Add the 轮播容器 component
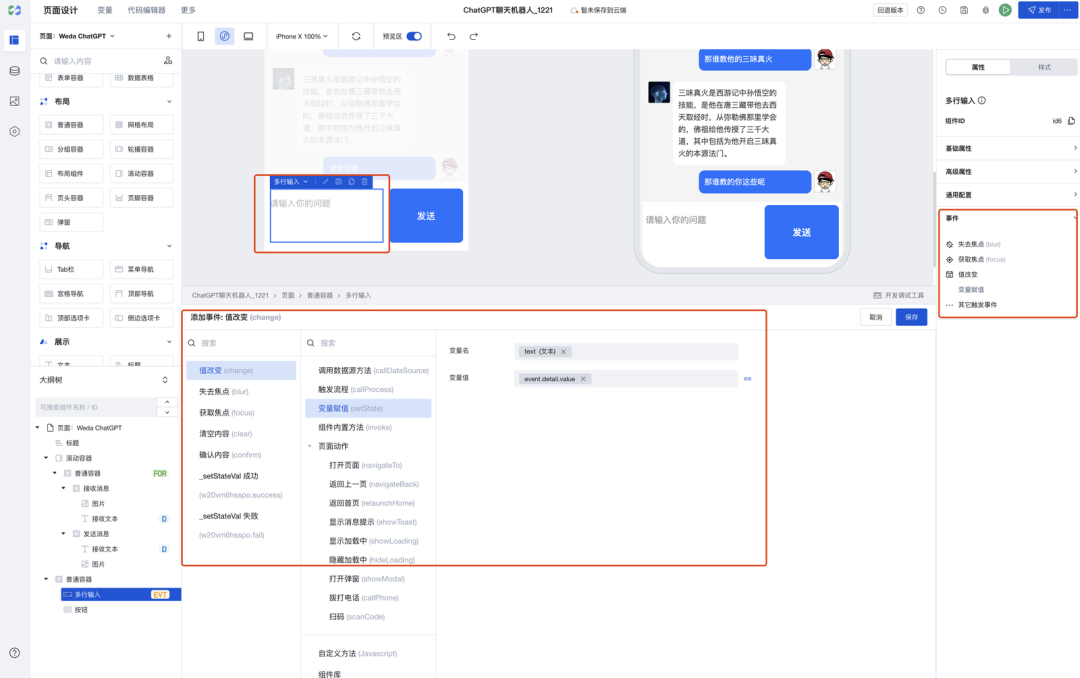Screen dimensions: 1080x678 pyautogui.click(x=141, y=149)
